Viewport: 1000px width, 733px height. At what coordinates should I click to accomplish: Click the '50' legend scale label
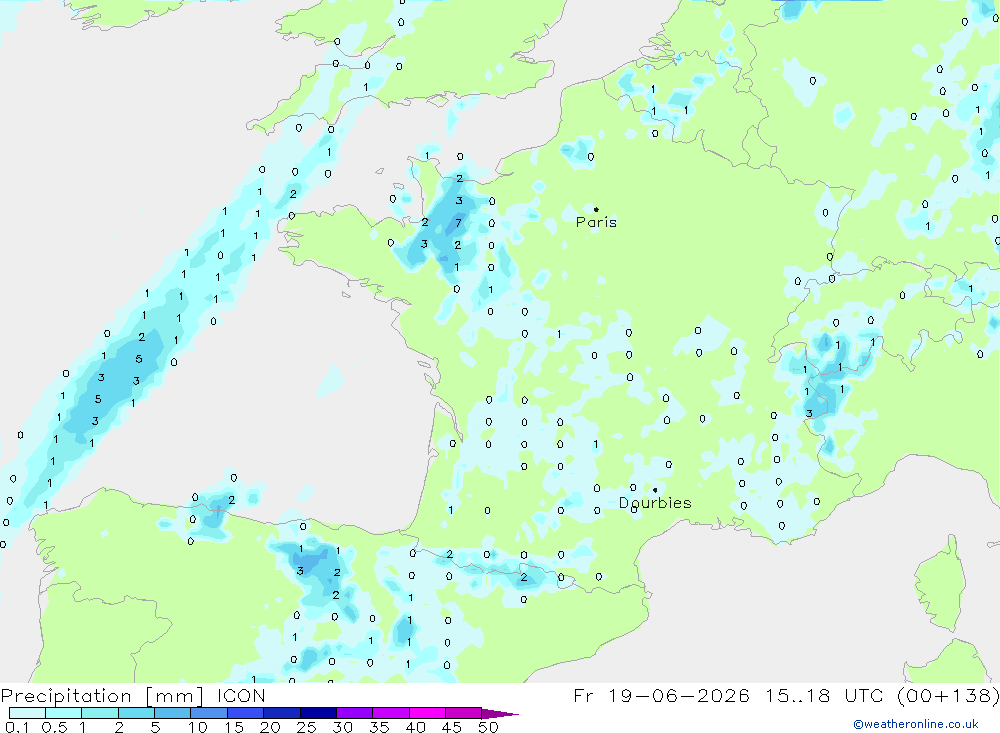pyautogui.click(x=488, y=727)
